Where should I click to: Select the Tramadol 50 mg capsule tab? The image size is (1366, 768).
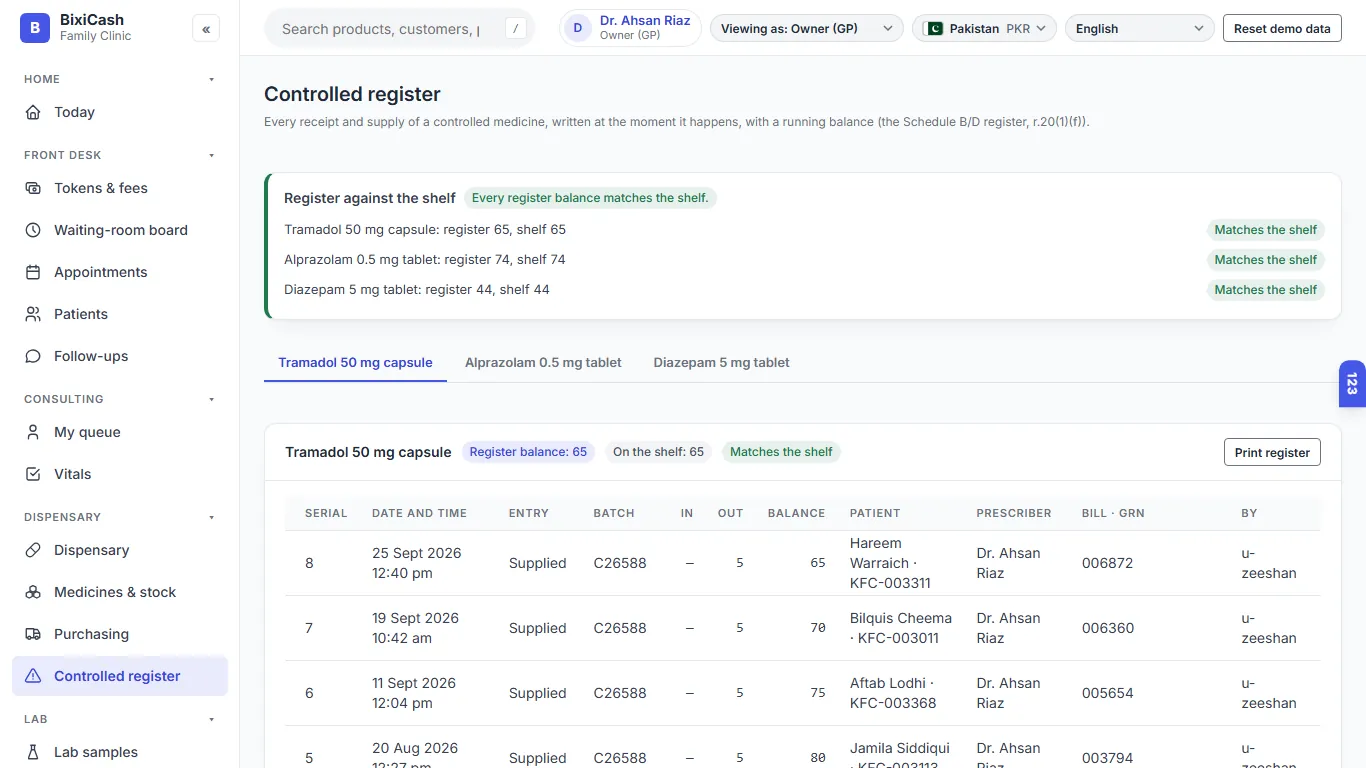(355, 362)
